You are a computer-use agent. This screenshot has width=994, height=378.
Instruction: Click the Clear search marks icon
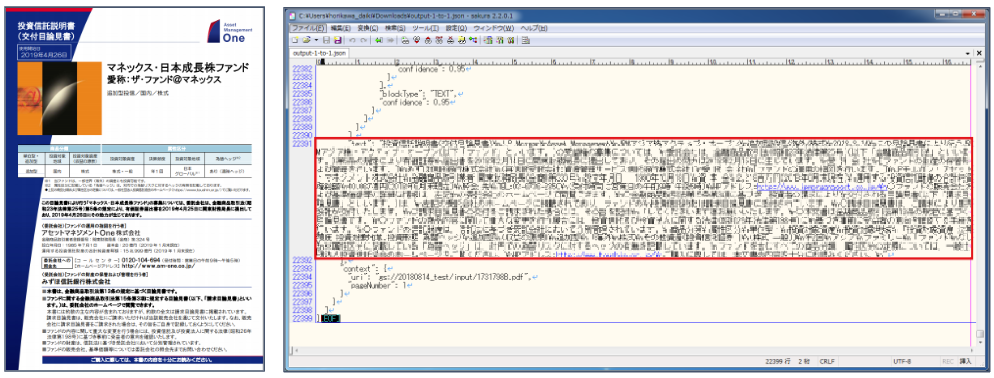450,40
